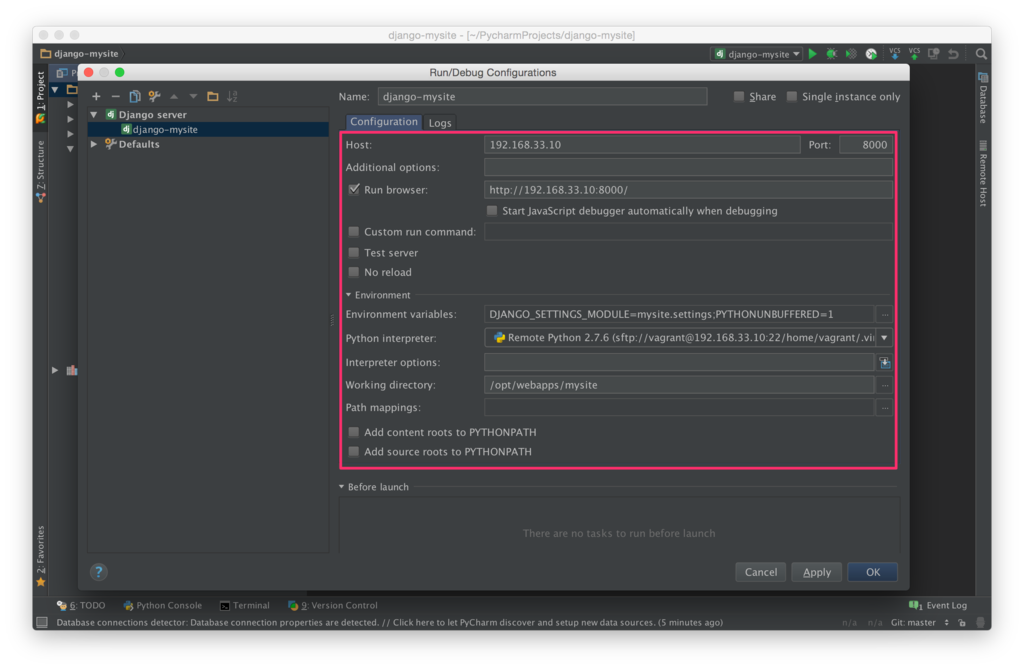Click the undo/revert arrow icon in toolbar
This screenshot has width=1024, height=669.
pos(953,54)
